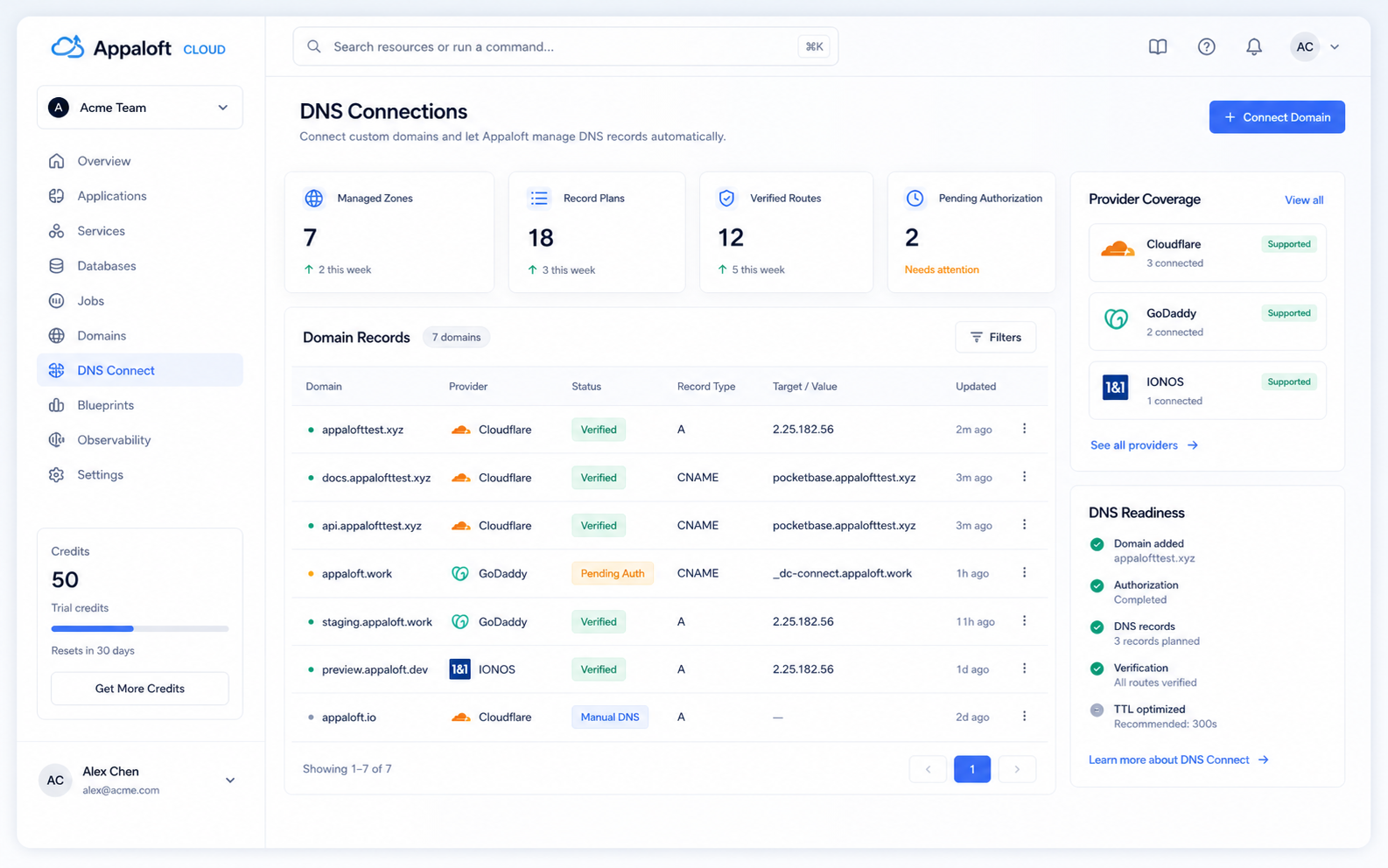Click the Domains globe icon
This screenshot has height=868, width=1388.
tap(57, 336)
